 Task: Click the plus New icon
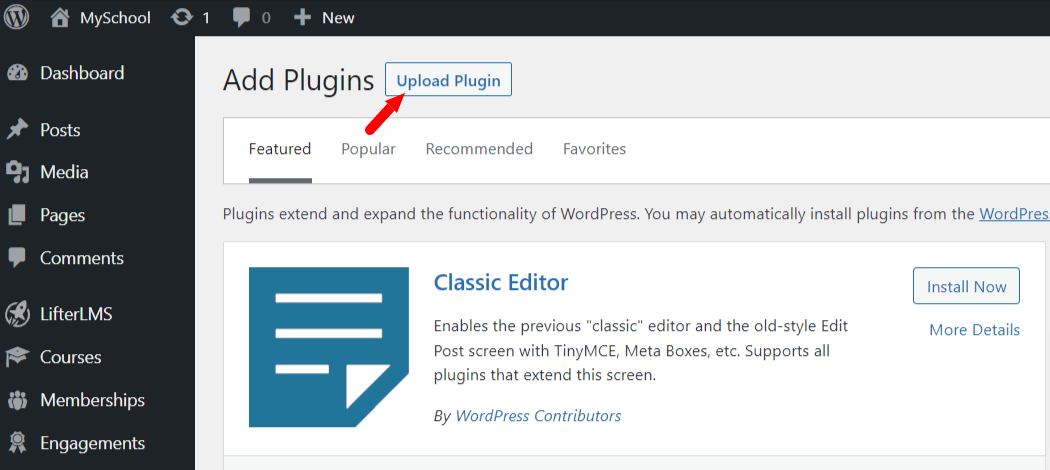303,17
